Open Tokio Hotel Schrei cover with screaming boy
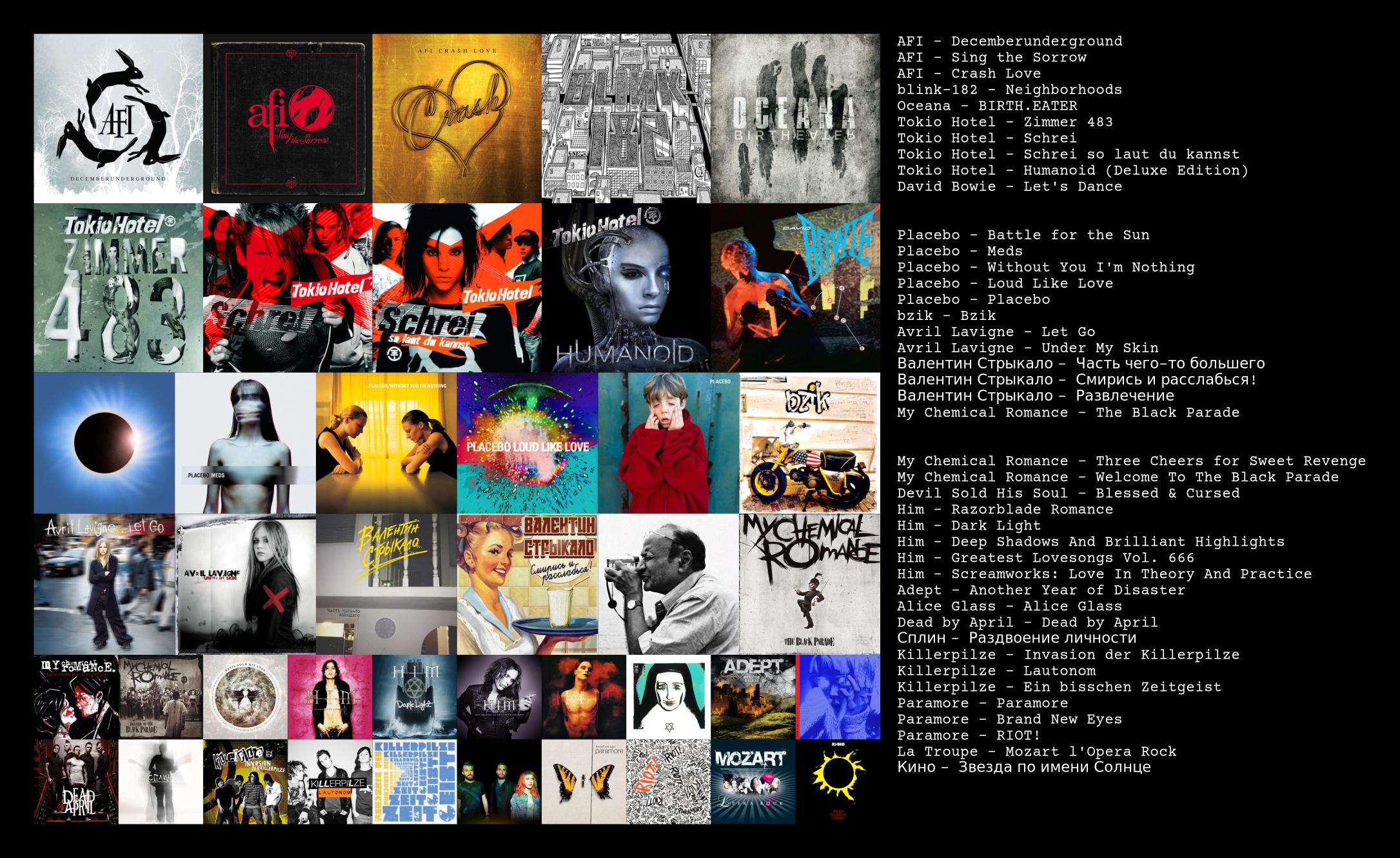This screenshot has height=858, width=1400. pos(288,288)
